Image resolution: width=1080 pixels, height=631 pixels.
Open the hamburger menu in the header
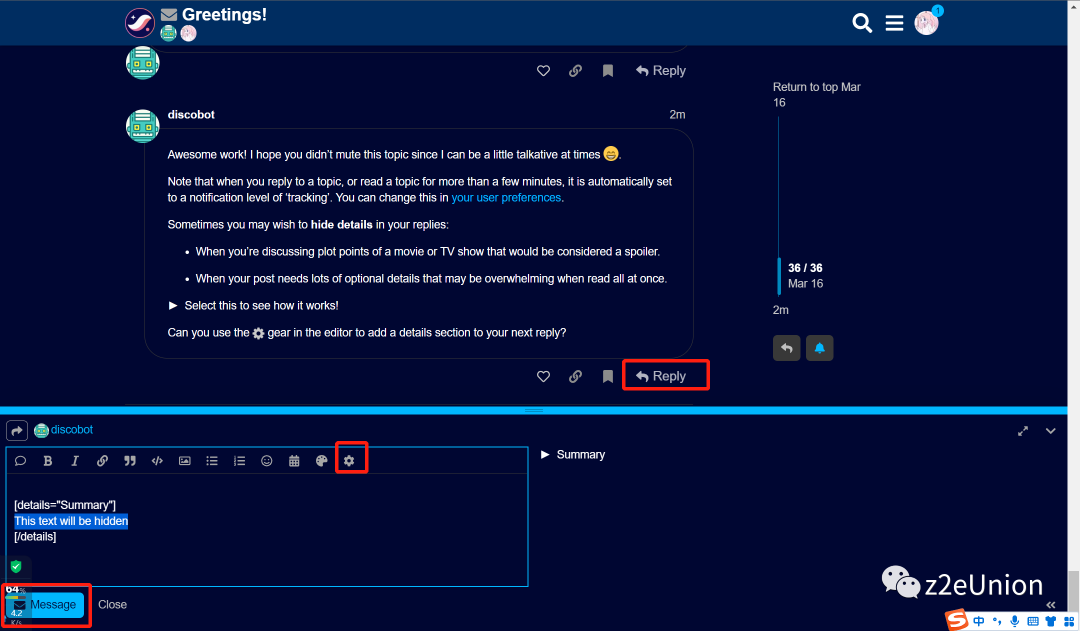pyautogui.click(x=894, y=23)
